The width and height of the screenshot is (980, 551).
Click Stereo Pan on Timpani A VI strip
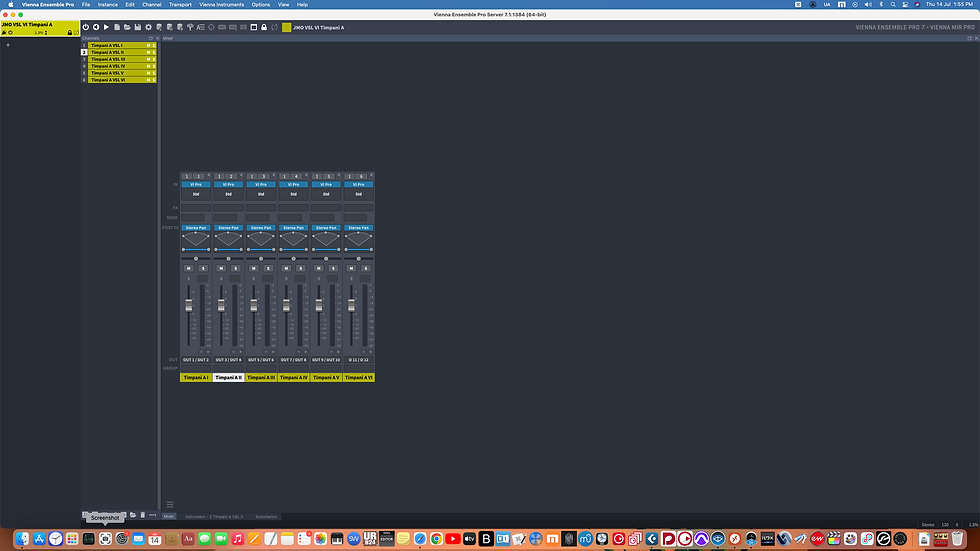358,227
